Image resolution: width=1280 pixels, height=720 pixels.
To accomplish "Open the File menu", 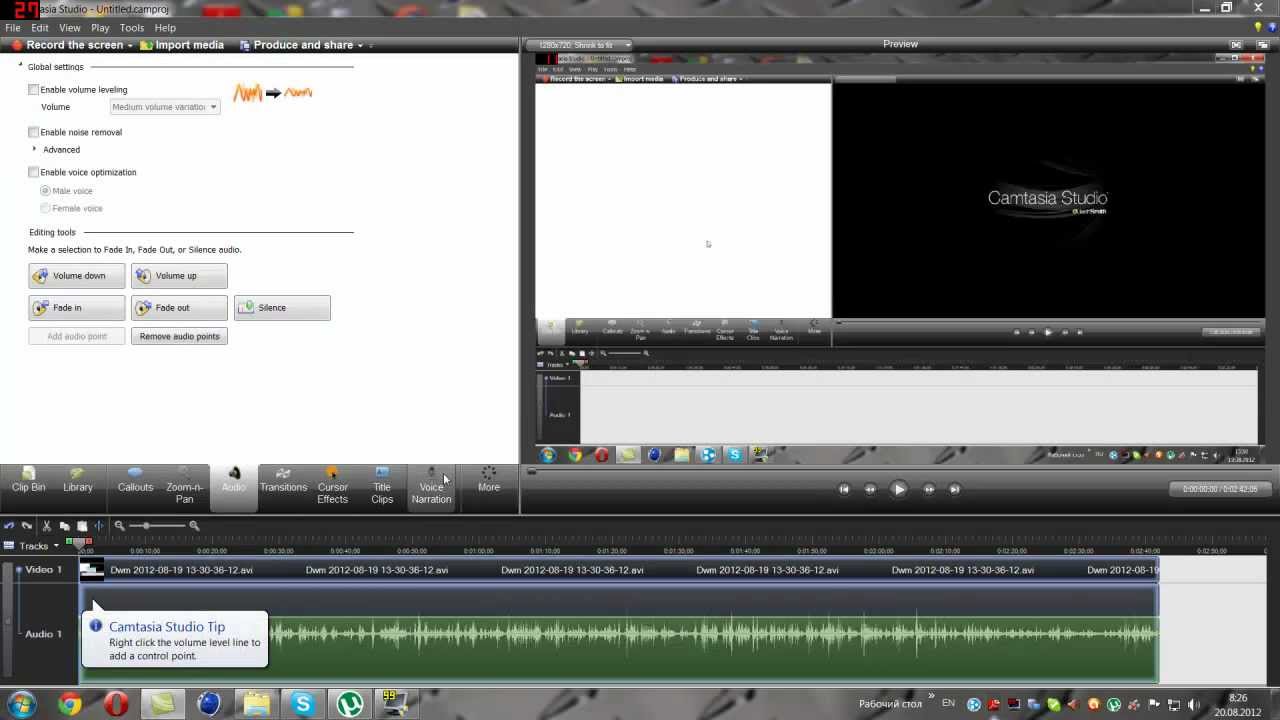I will tap(12, 28).
